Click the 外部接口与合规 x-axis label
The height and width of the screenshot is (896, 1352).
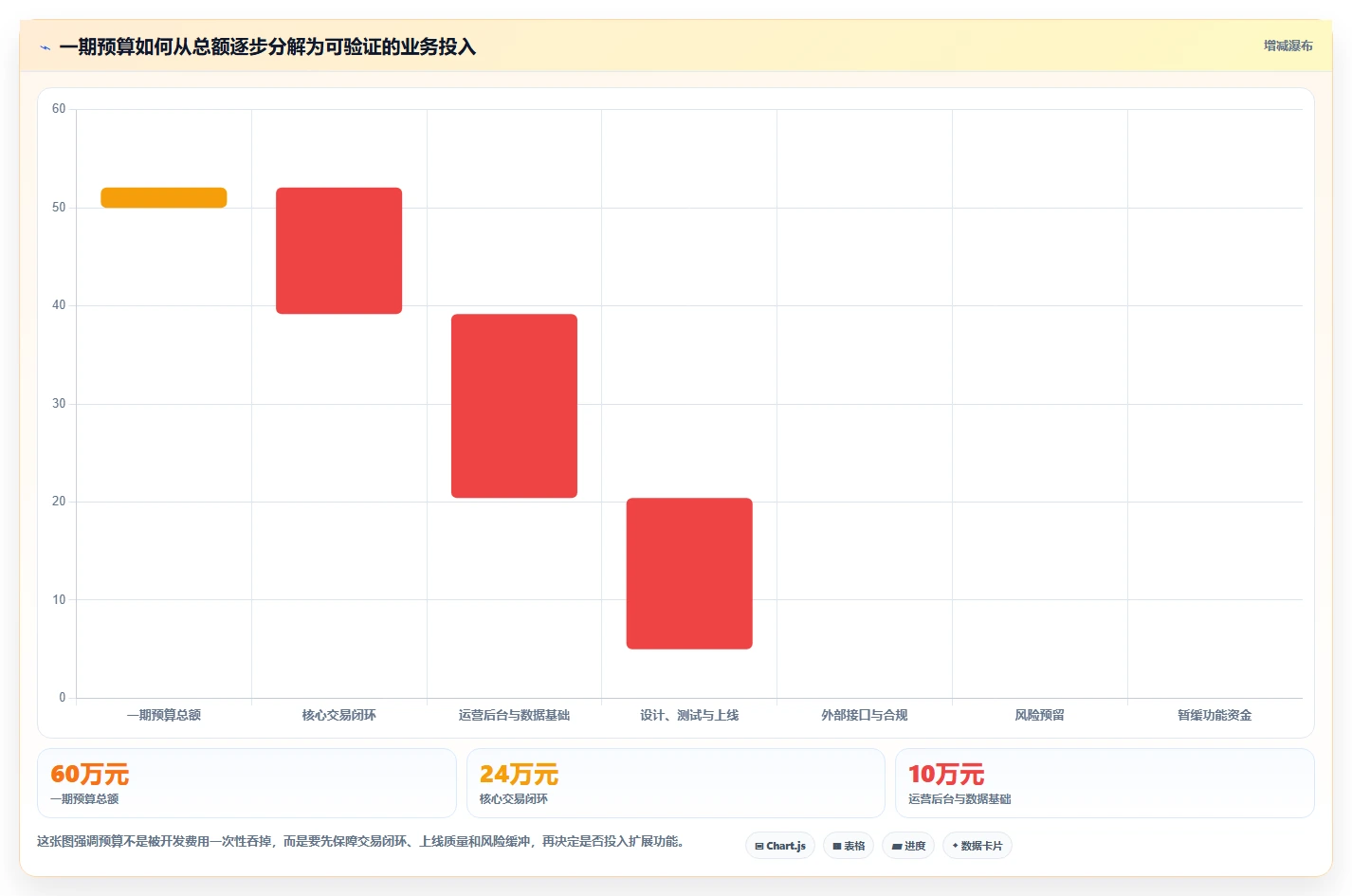[x=865, y=715]
